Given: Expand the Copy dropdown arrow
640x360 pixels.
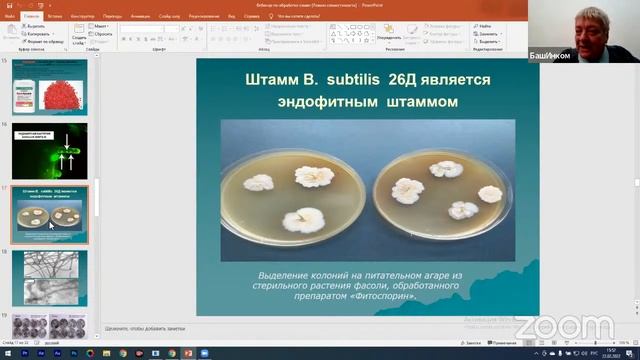Looking at the screenshot, I should 53,34.
